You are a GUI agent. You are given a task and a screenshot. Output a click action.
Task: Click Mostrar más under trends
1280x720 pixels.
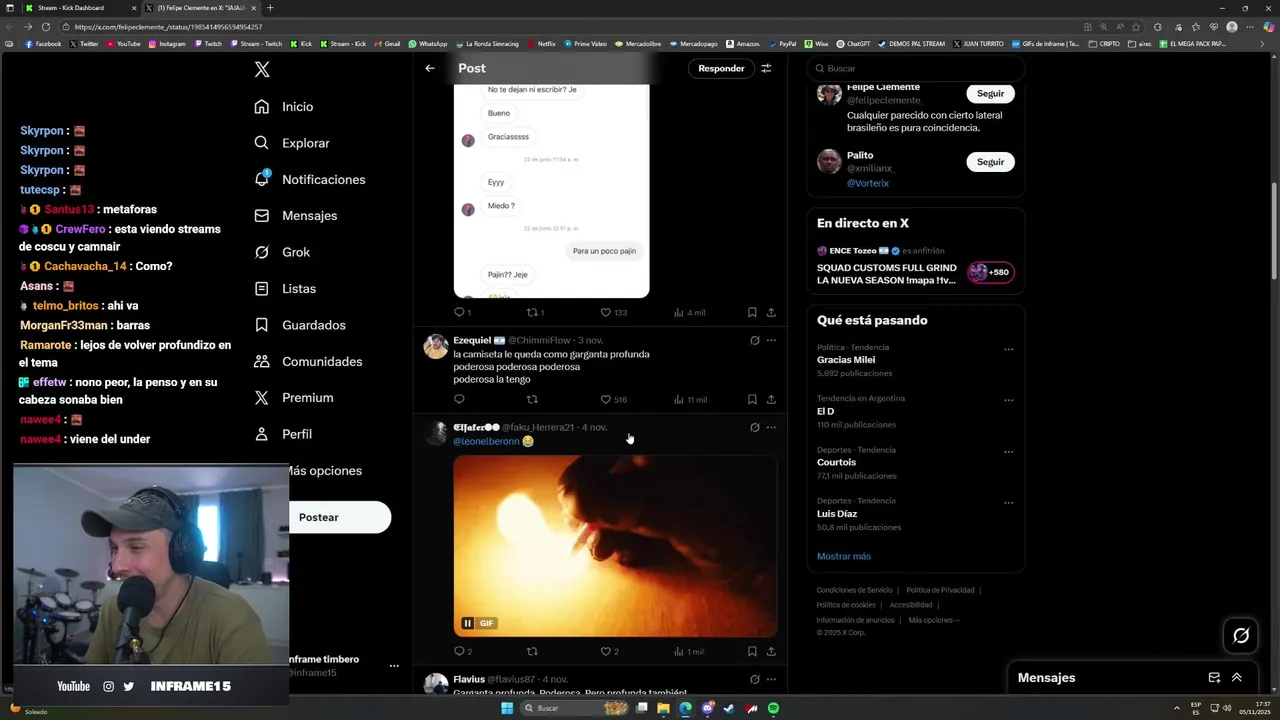844,556
